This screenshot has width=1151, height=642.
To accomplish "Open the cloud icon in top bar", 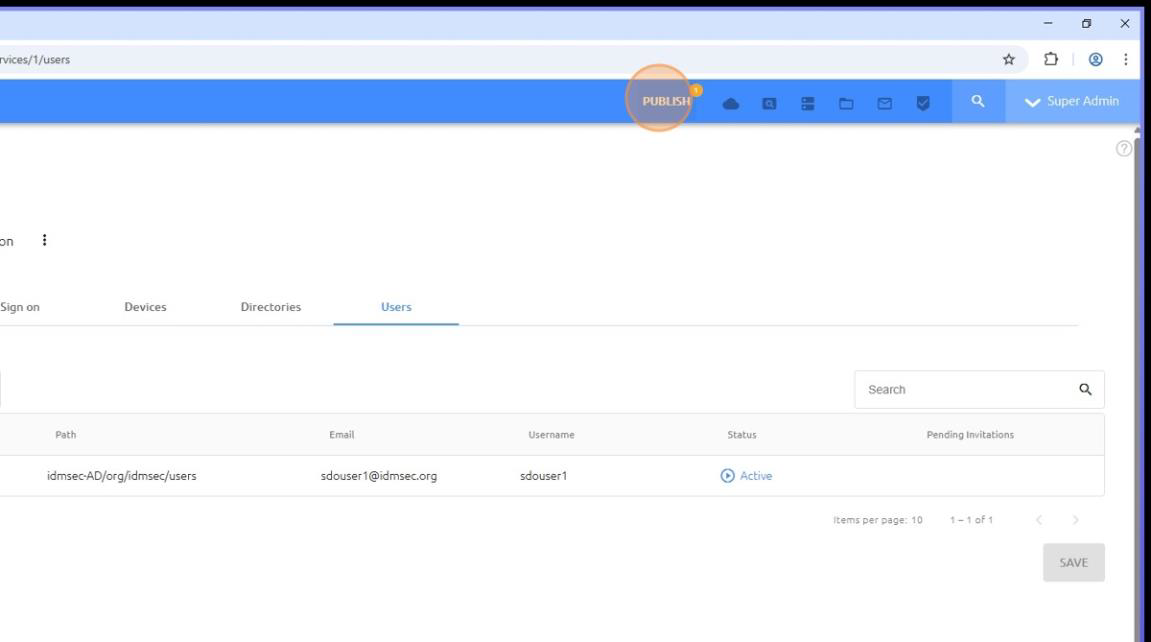I will [730, 103].
